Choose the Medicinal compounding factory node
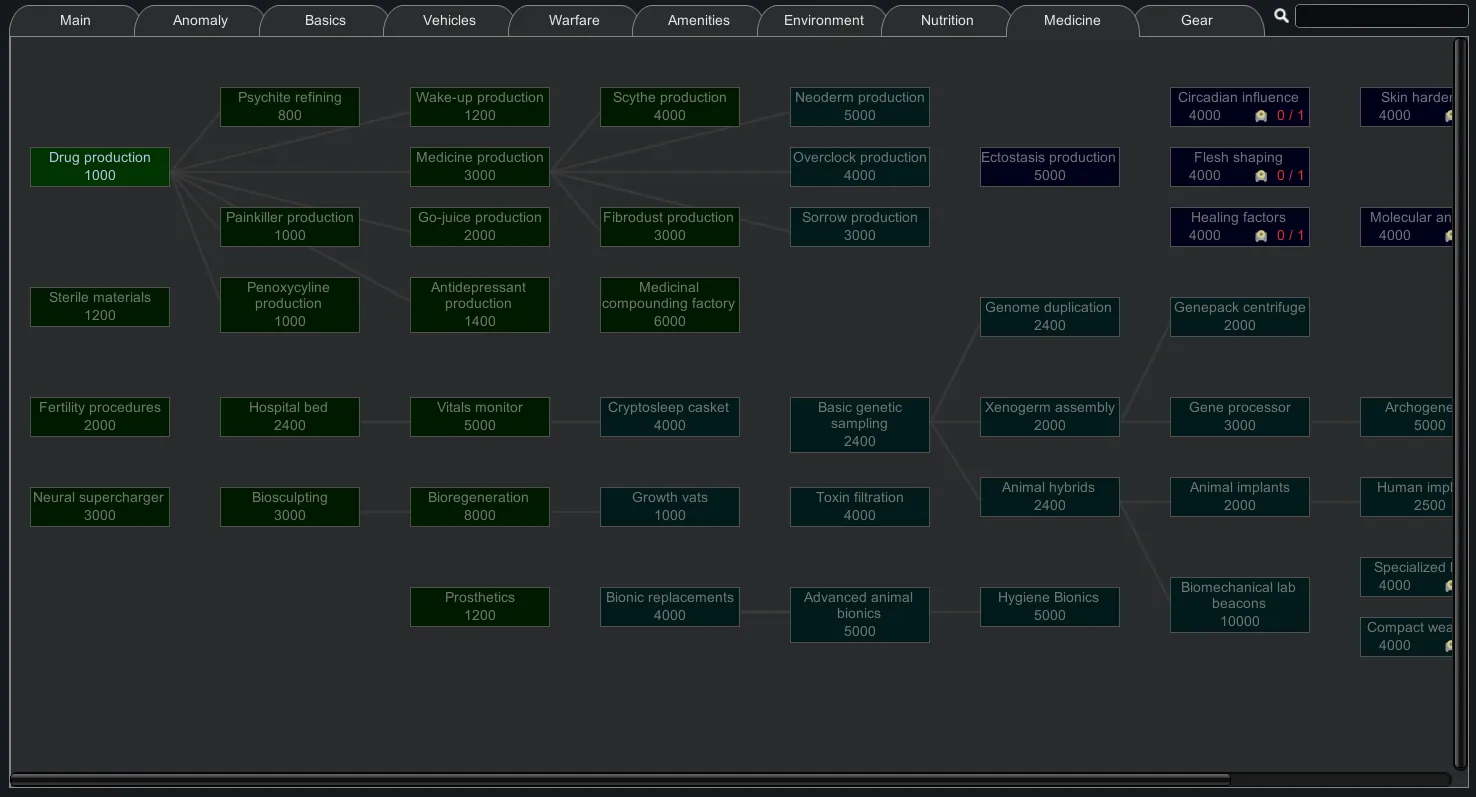The width and height of the screenshot is (1476, 797). pyautogui.click(x=670, y=305)
